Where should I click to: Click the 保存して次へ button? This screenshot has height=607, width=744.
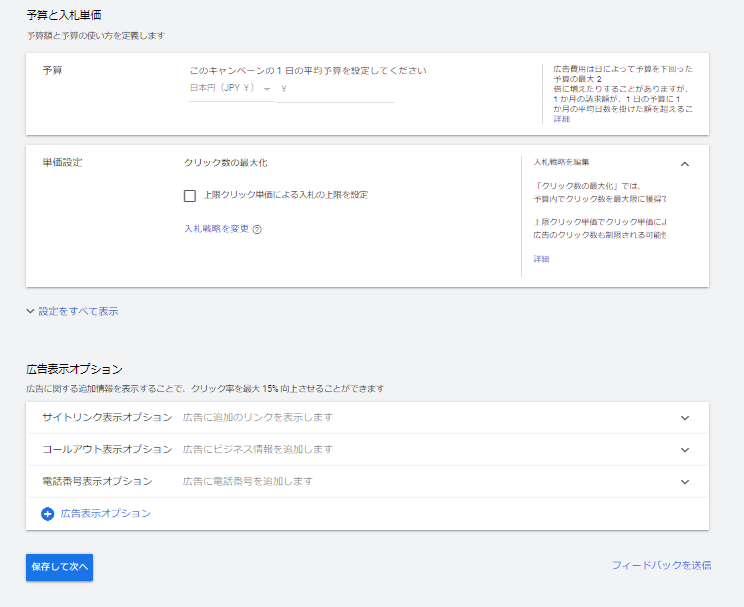[x=59, y=567]
